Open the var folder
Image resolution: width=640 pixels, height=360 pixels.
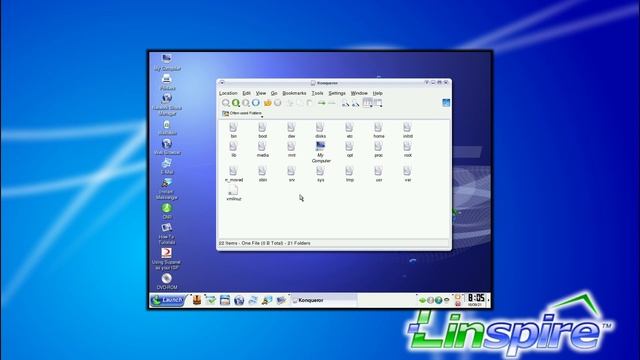[x=407, y=174]
